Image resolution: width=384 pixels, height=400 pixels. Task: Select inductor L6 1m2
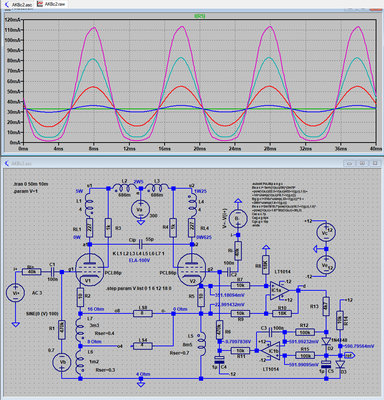pos(80,361)
